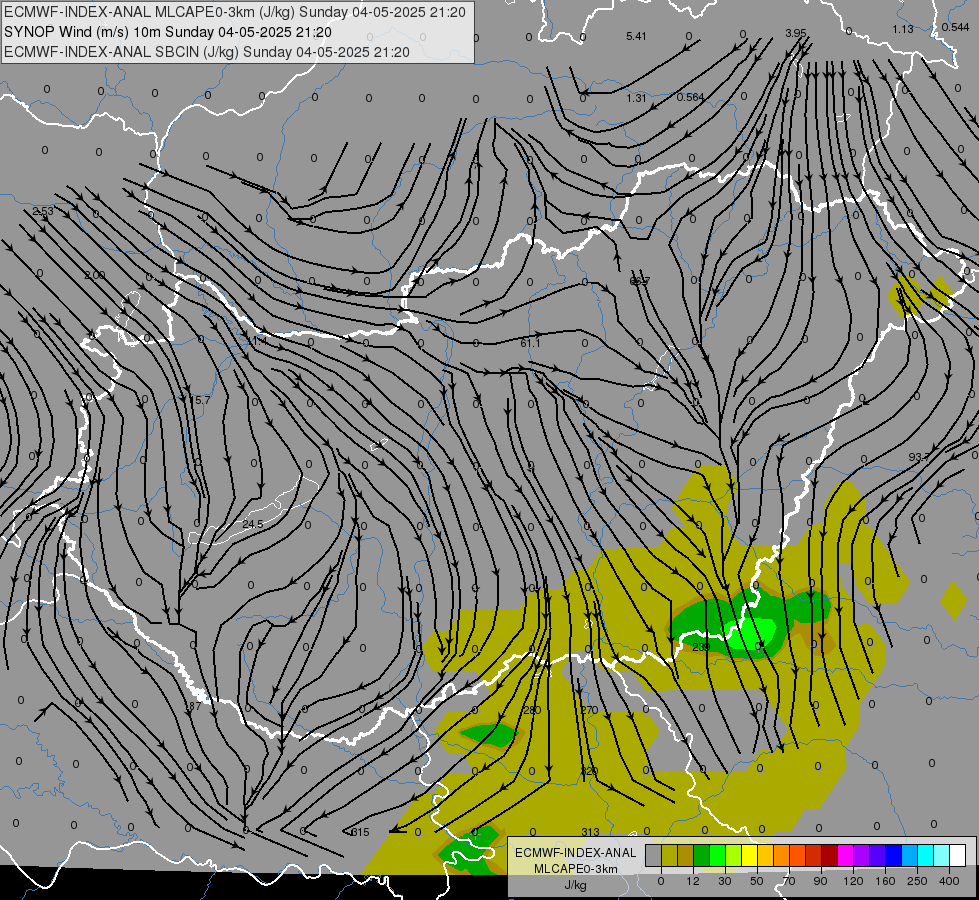The height and width of the screenshot is (900, 979).
Task: Click the 270 value on map
Action: point(589,710)
